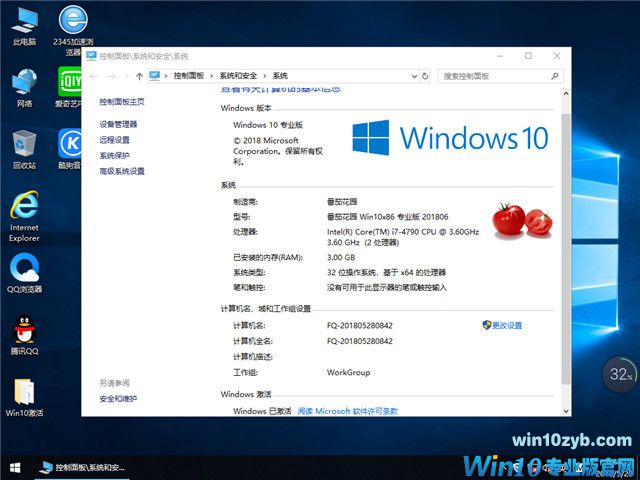Click the WorkGroup value
The width and height of the screenshot is (640, 480).
pyautogui.click(x=348, y=372)
